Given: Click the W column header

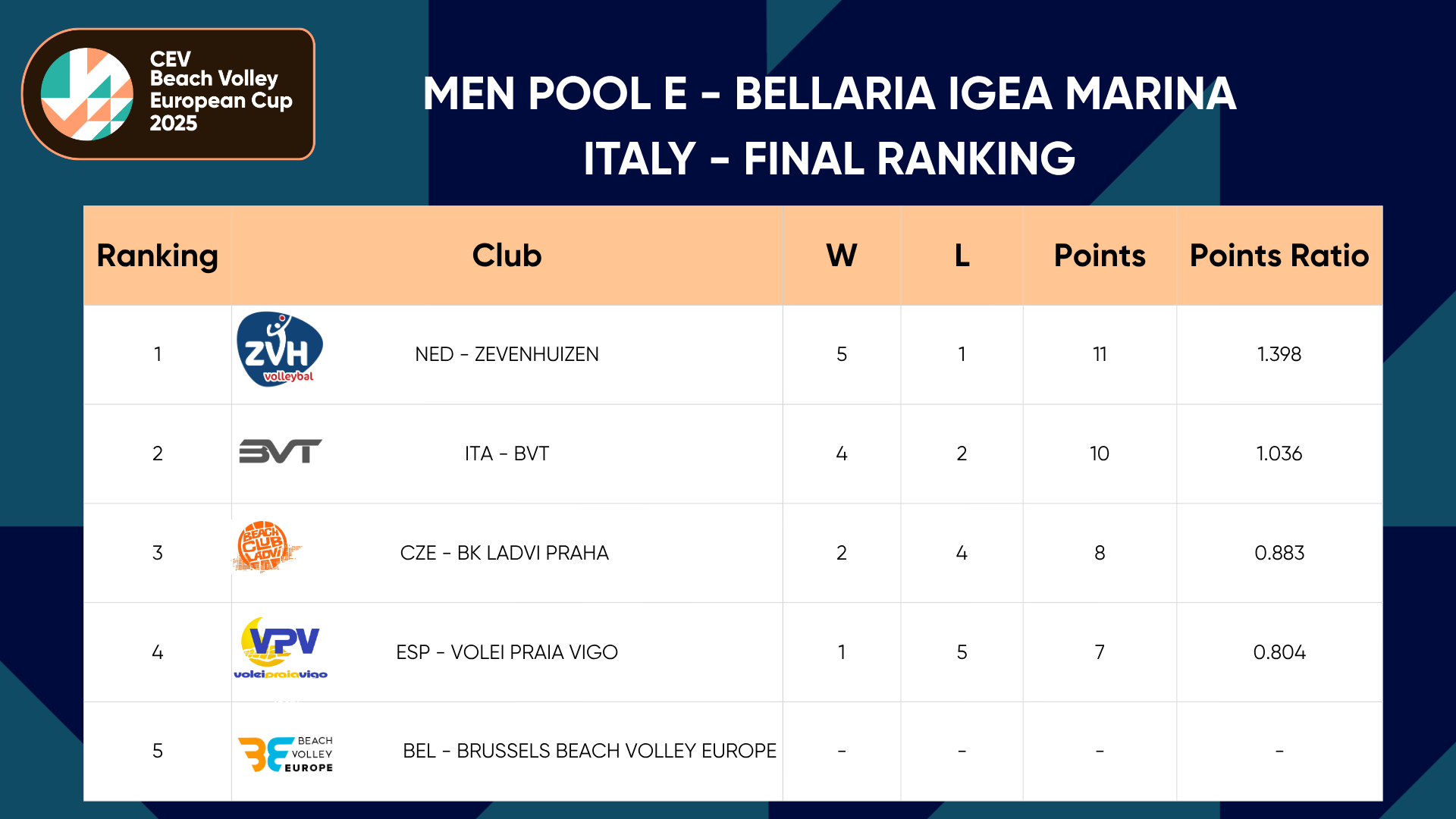Looking at the screenshot, I should [841, 256].
